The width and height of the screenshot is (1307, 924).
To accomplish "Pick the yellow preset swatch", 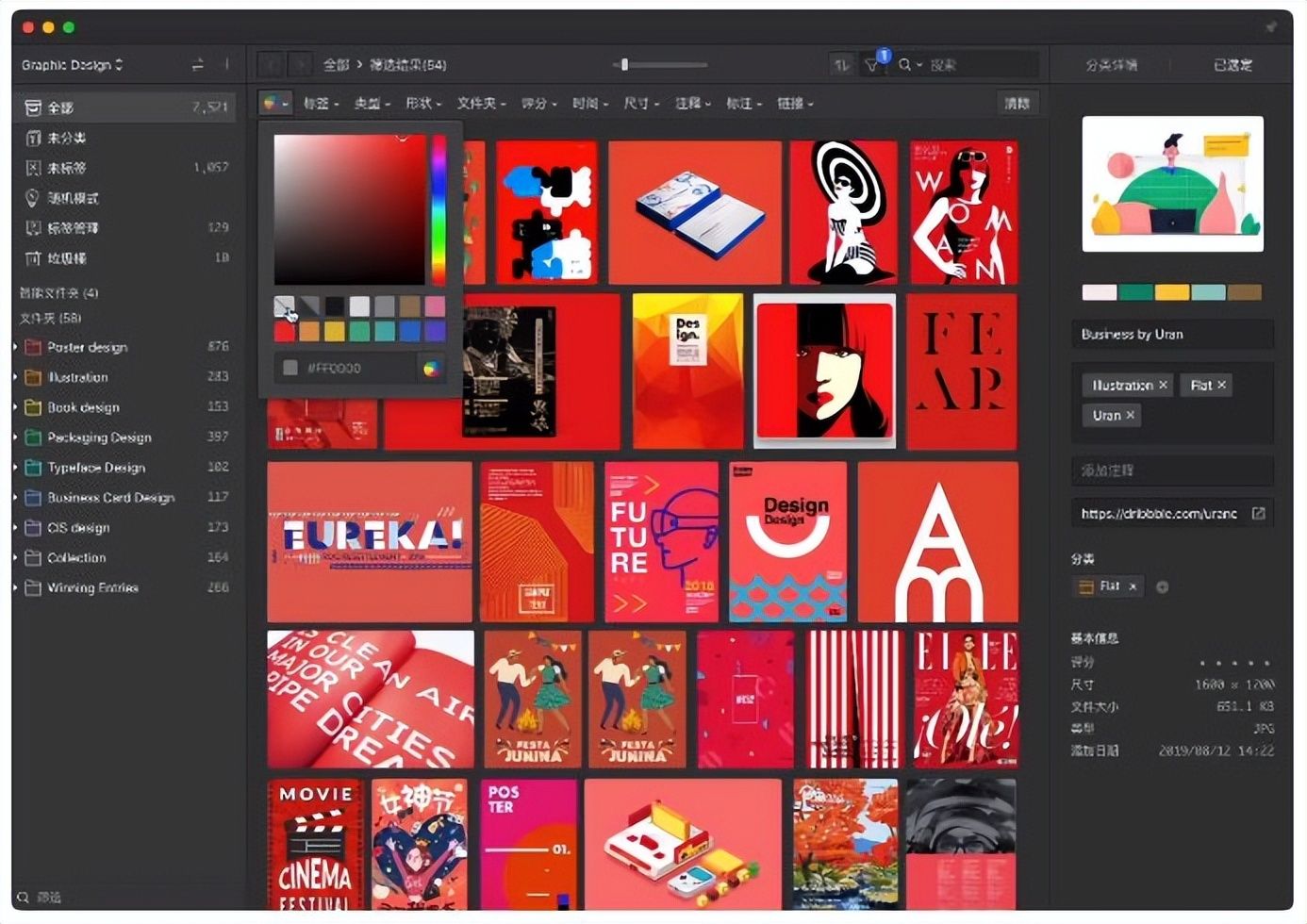I will coord(335,331).
